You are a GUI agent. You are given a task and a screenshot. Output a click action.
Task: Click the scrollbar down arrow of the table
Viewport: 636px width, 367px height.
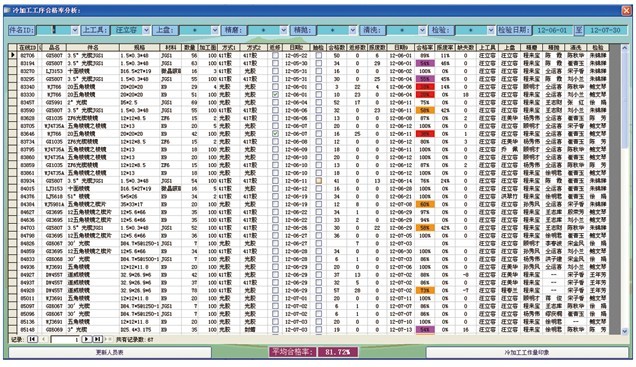tap(625, 331)
